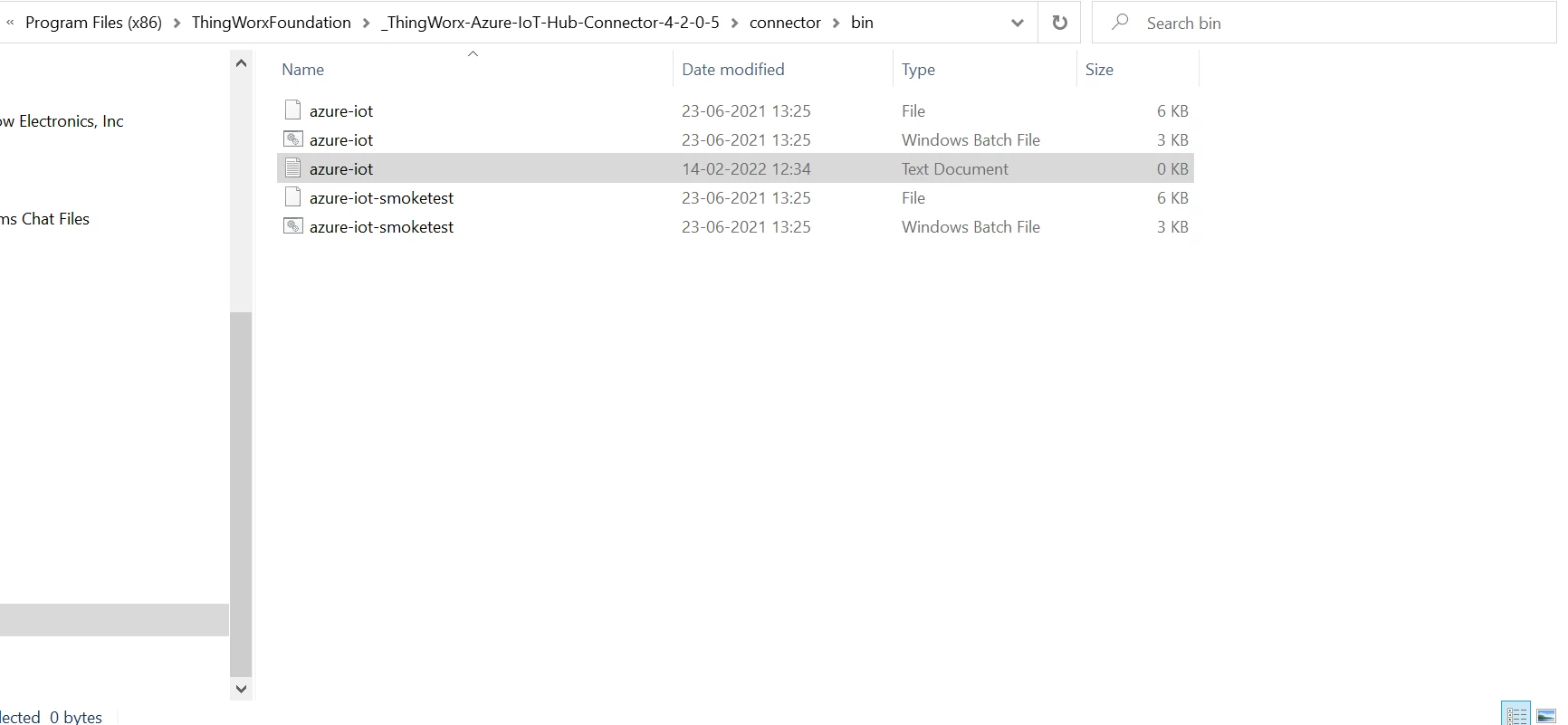
Task: Select azure-iot Windows Batch File name
Action: [x=341, y=139]
